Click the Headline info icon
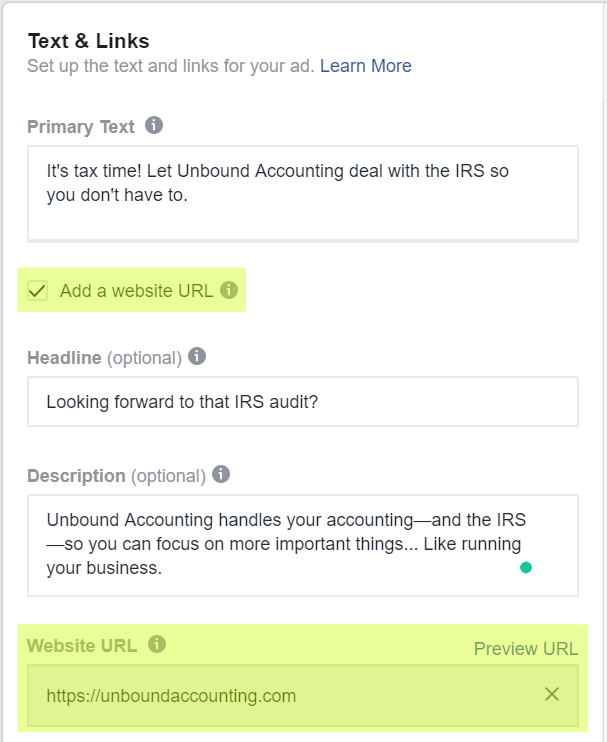The image size is (607, 742). 197,356
